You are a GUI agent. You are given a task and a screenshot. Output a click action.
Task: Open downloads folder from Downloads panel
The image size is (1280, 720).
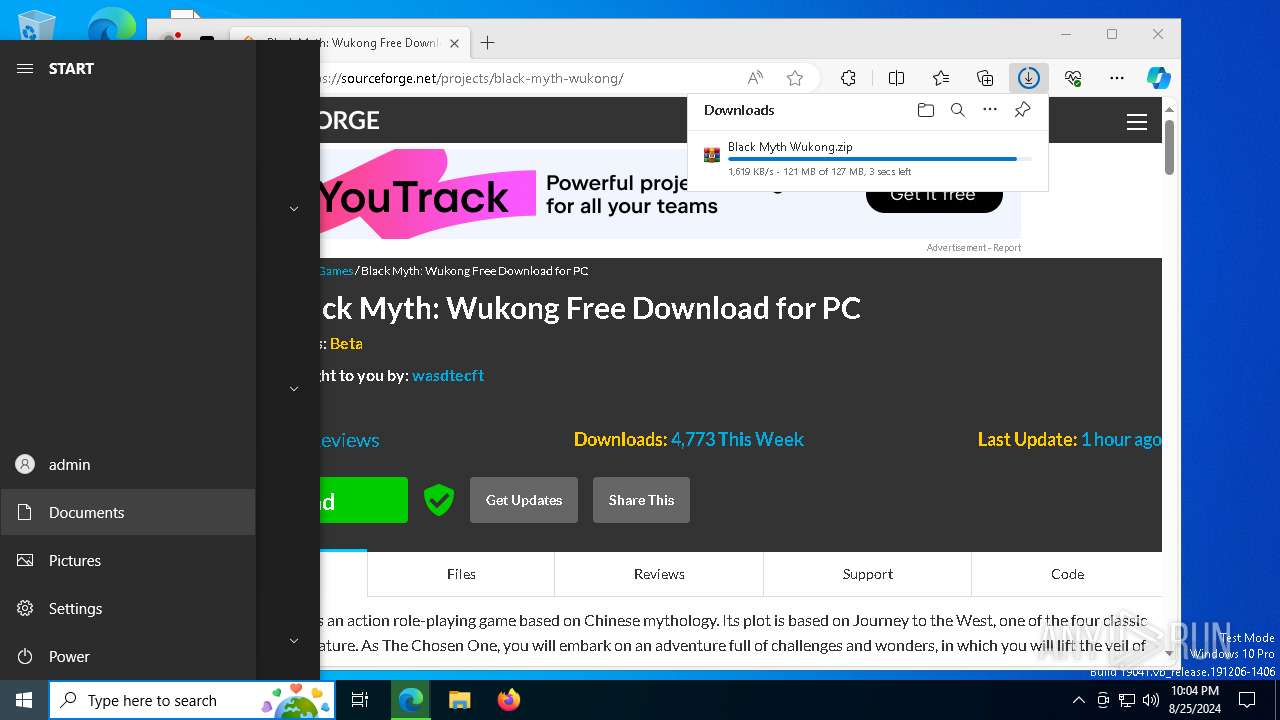(x=926, y=110)
